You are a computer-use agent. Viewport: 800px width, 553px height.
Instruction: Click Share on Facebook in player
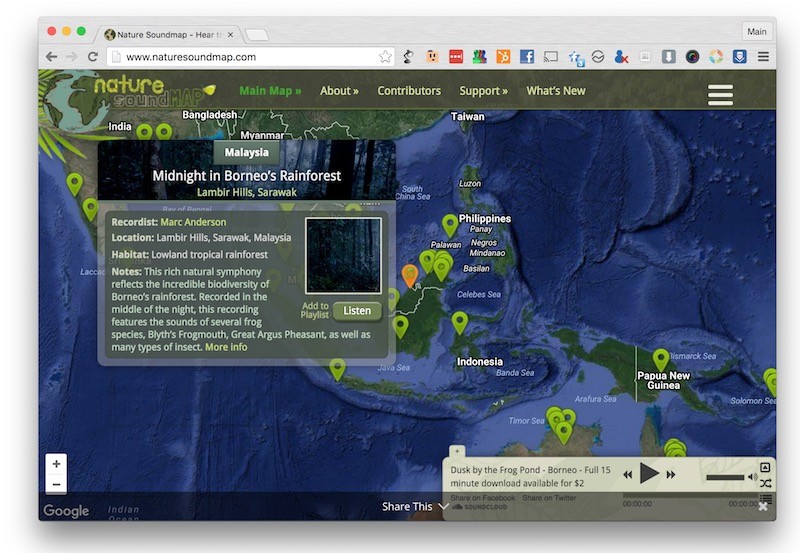pyautogui.click(x=483, y=498)
